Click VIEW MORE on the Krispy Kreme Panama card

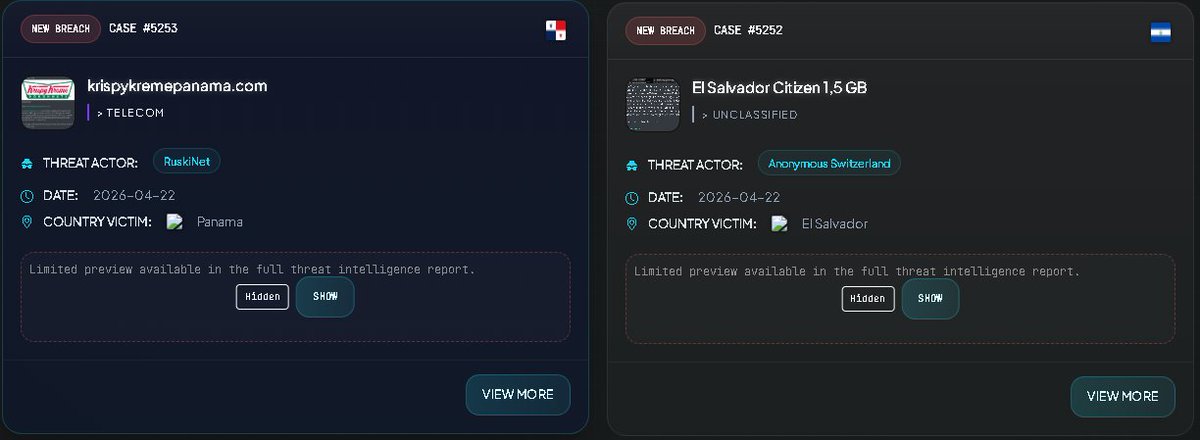(x=518, y=394)
